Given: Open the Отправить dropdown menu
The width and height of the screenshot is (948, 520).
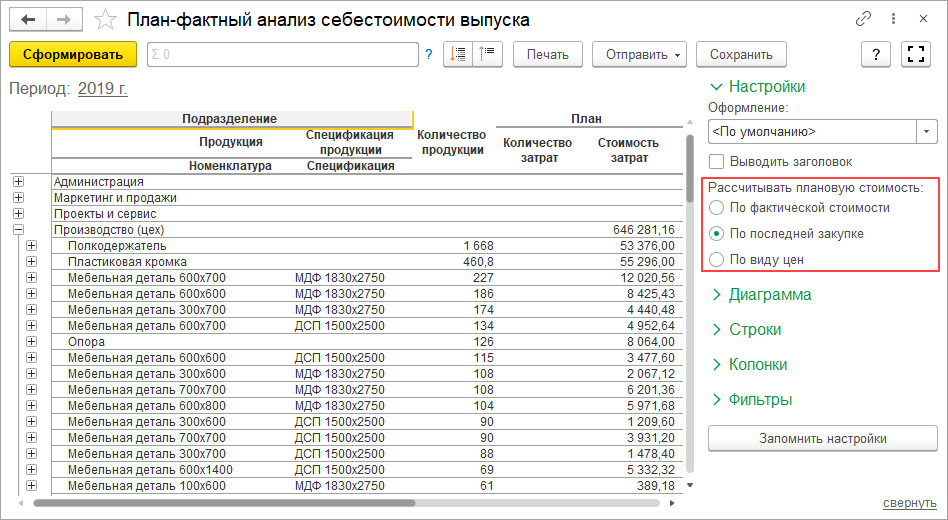Looking at the screenshot, I should 639,55.
